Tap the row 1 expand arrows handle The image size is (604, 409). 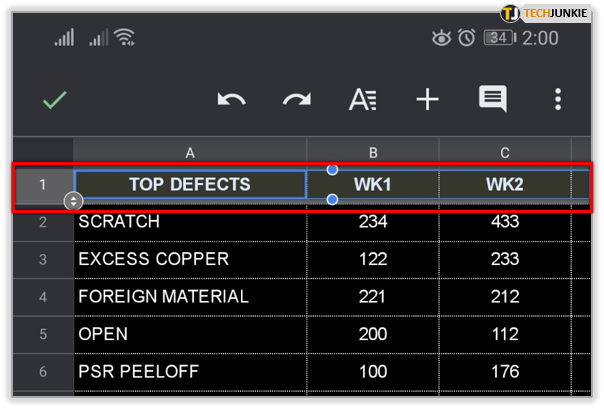pyautogui.click(x=73, y=201)
